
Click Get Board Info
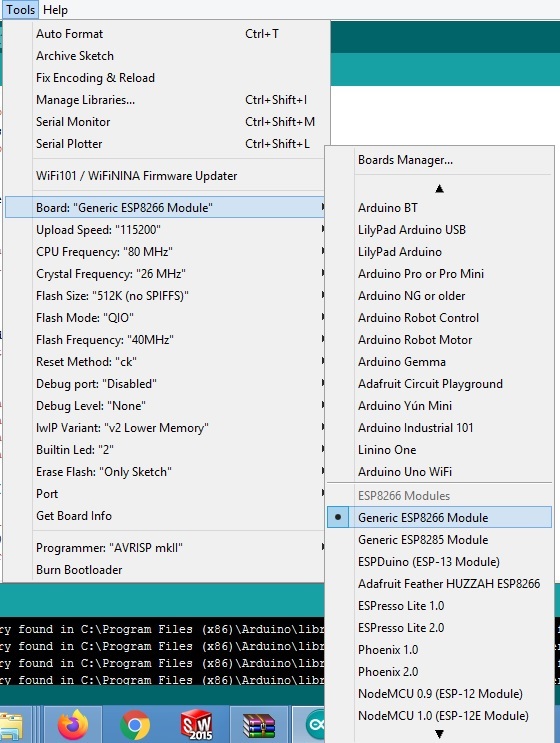pos(165,516)
